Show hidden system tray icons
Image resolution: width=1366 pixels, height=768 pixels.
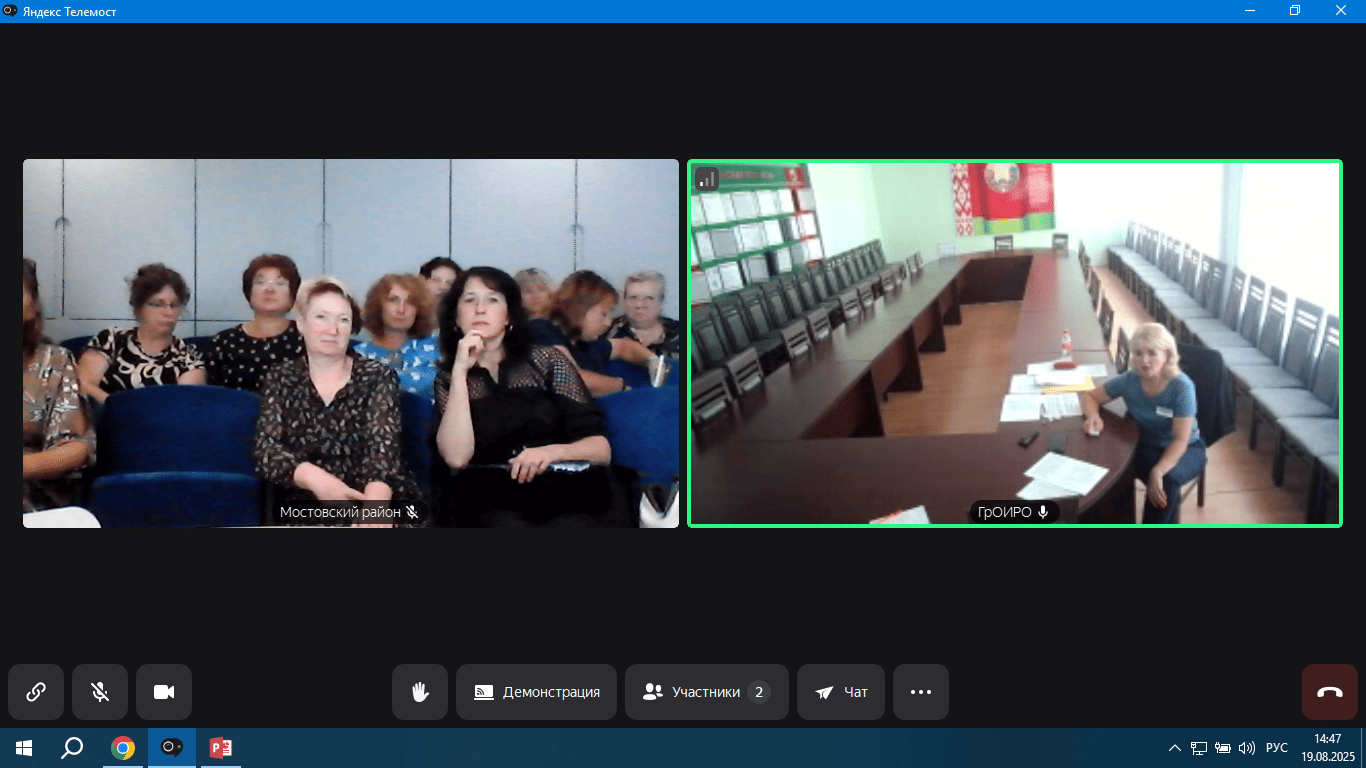coord(1174,748)
